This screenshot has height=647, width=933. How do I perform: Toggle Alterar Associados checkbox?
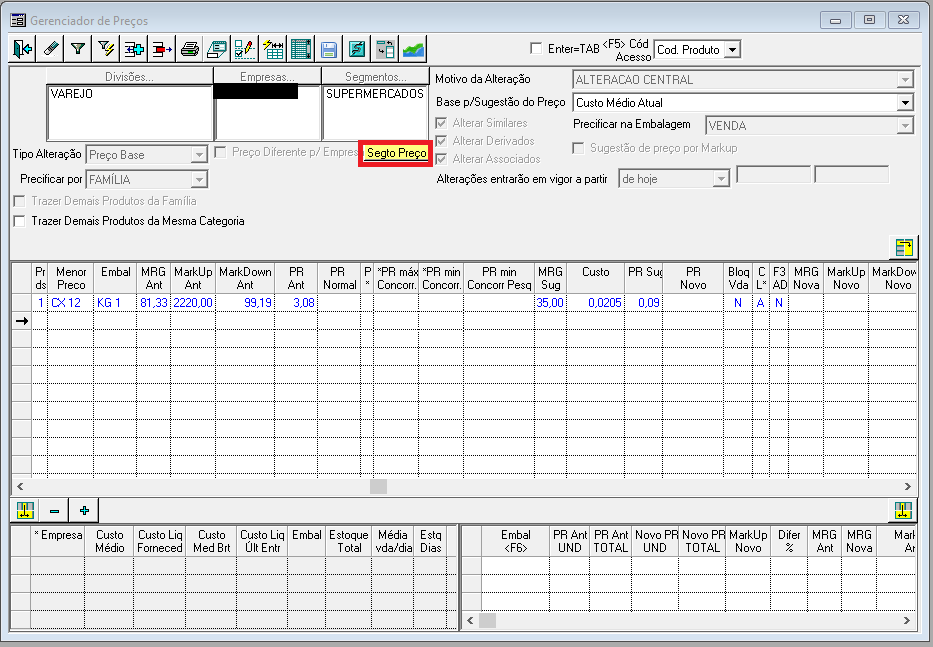coord(441,159)
